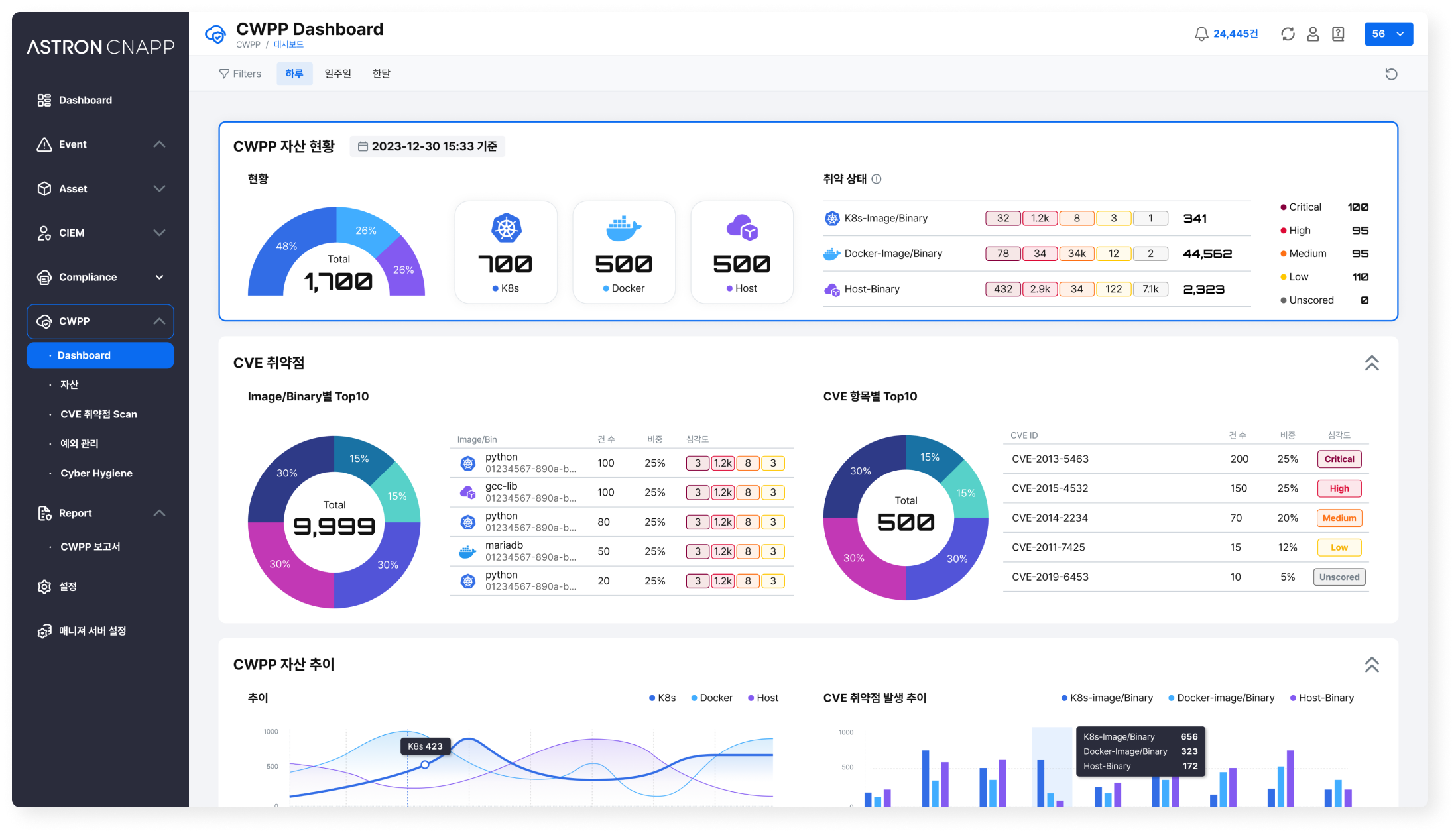Toggle K8s-image/Binary legend in CVE trend chart
The width and height of the screenshot is (1456, 835).
tap(1107, 698)
